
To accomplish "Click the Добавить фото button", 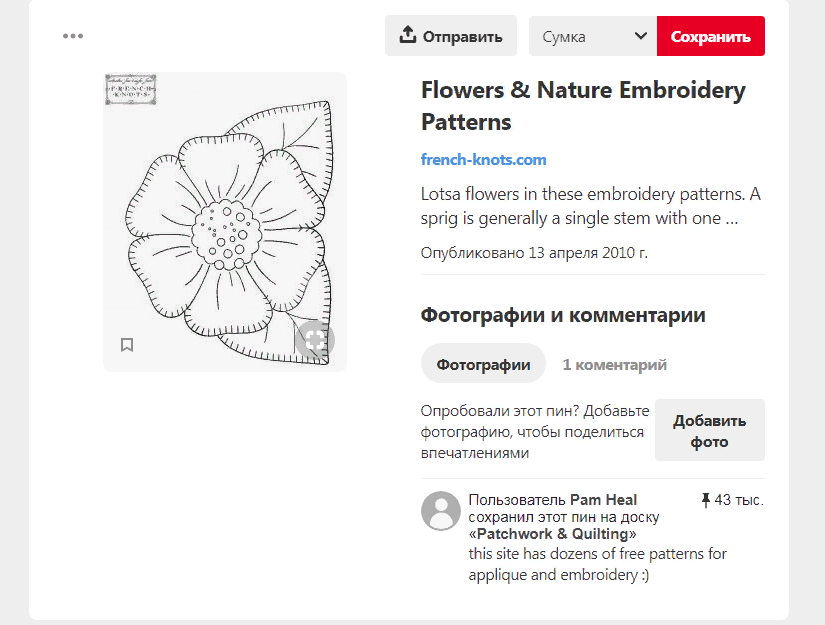I will 709,430.
